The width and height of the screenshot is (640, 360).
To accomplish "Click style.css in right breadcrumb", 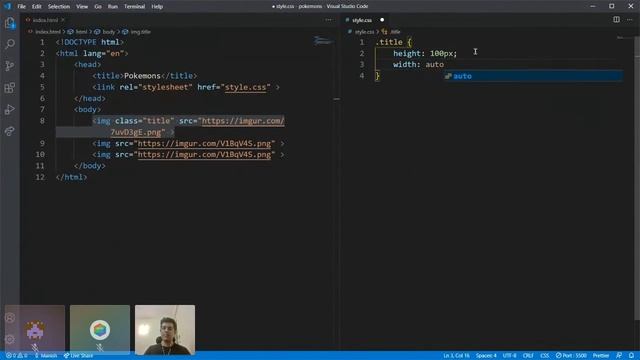I will point(363,32).
